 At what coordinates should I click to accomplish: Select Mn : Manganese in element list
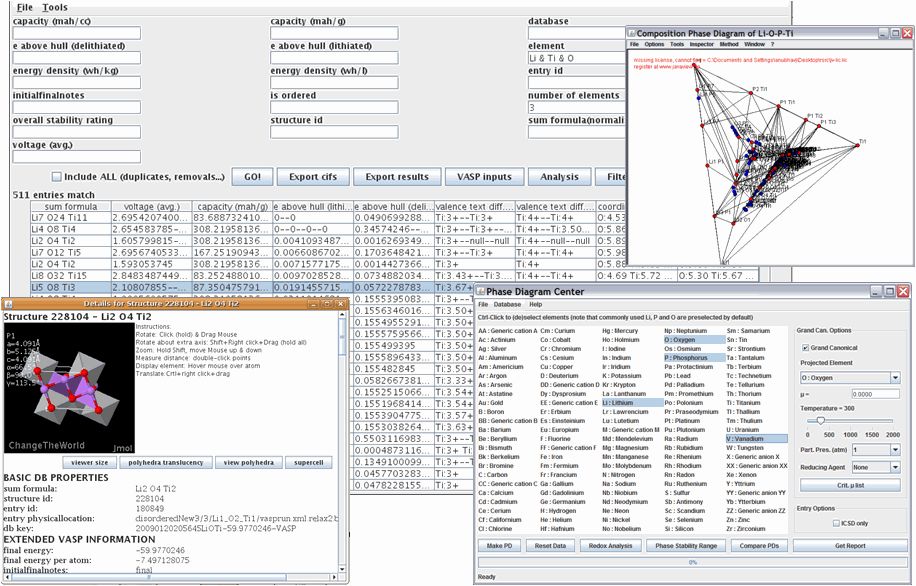tap(625, 457)
